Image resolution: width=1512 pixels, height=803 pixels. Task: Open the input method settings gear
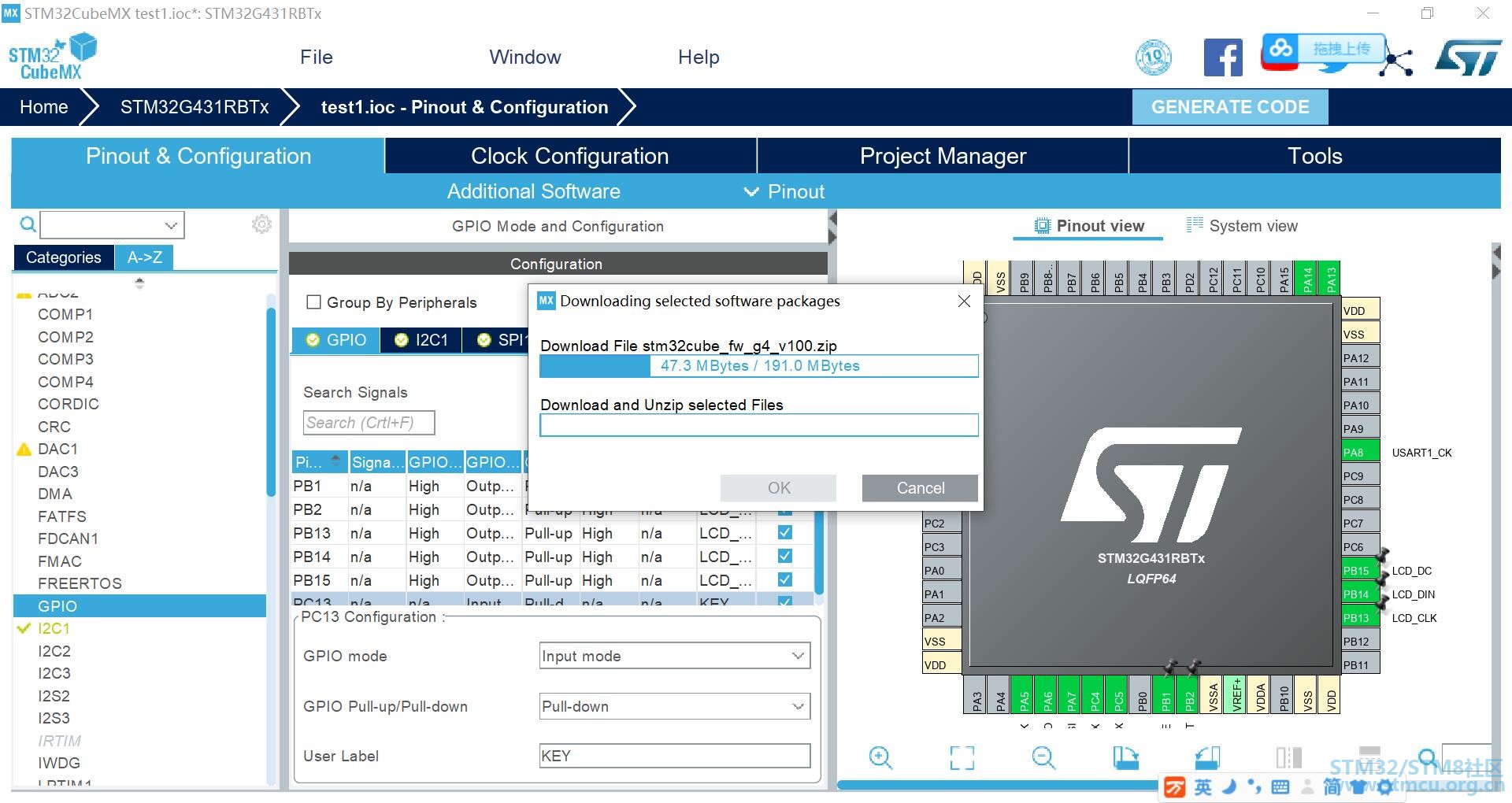pyautogui.click(x=1384, y=787)
